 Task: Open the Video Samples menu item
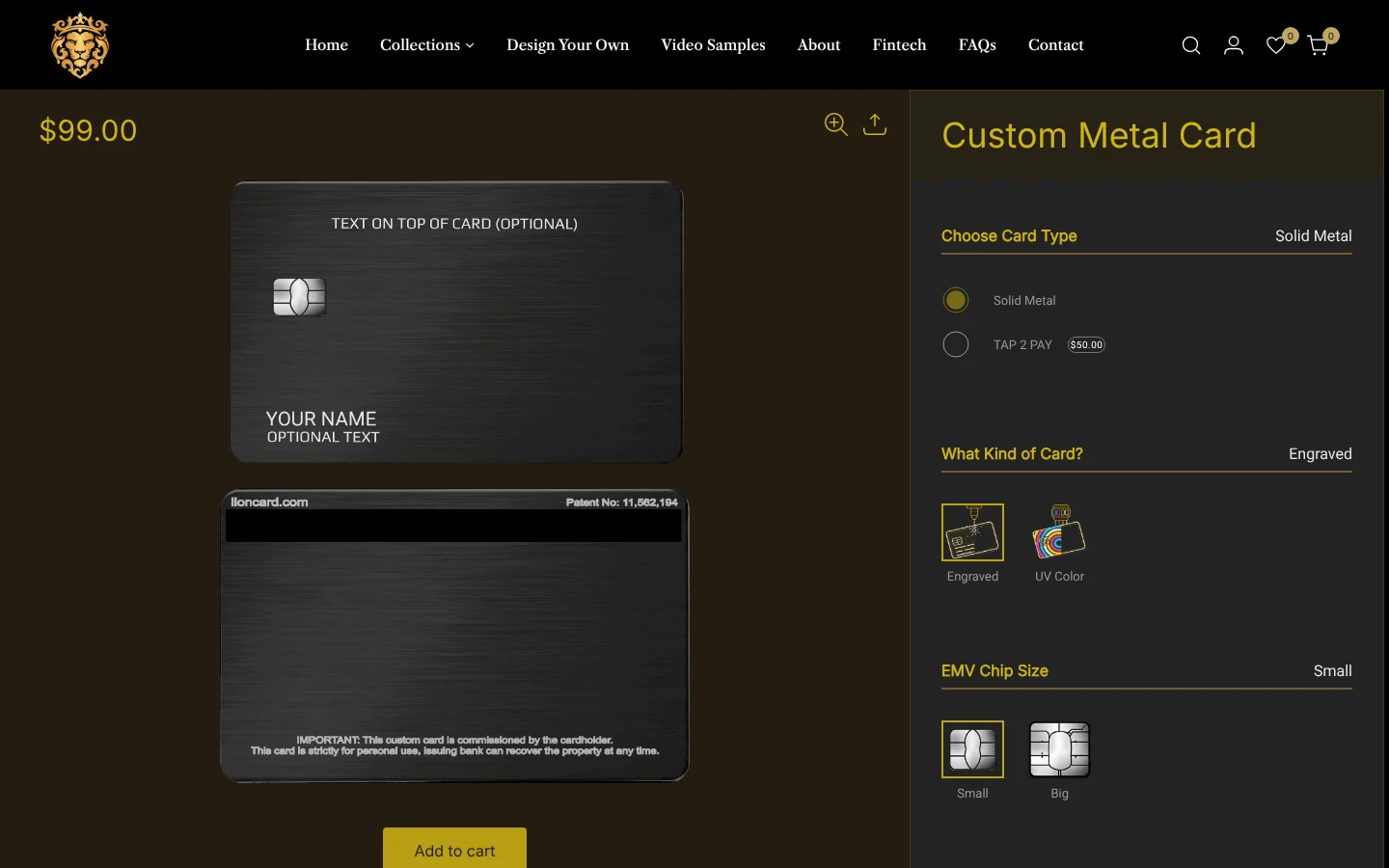tap(713, 45)
